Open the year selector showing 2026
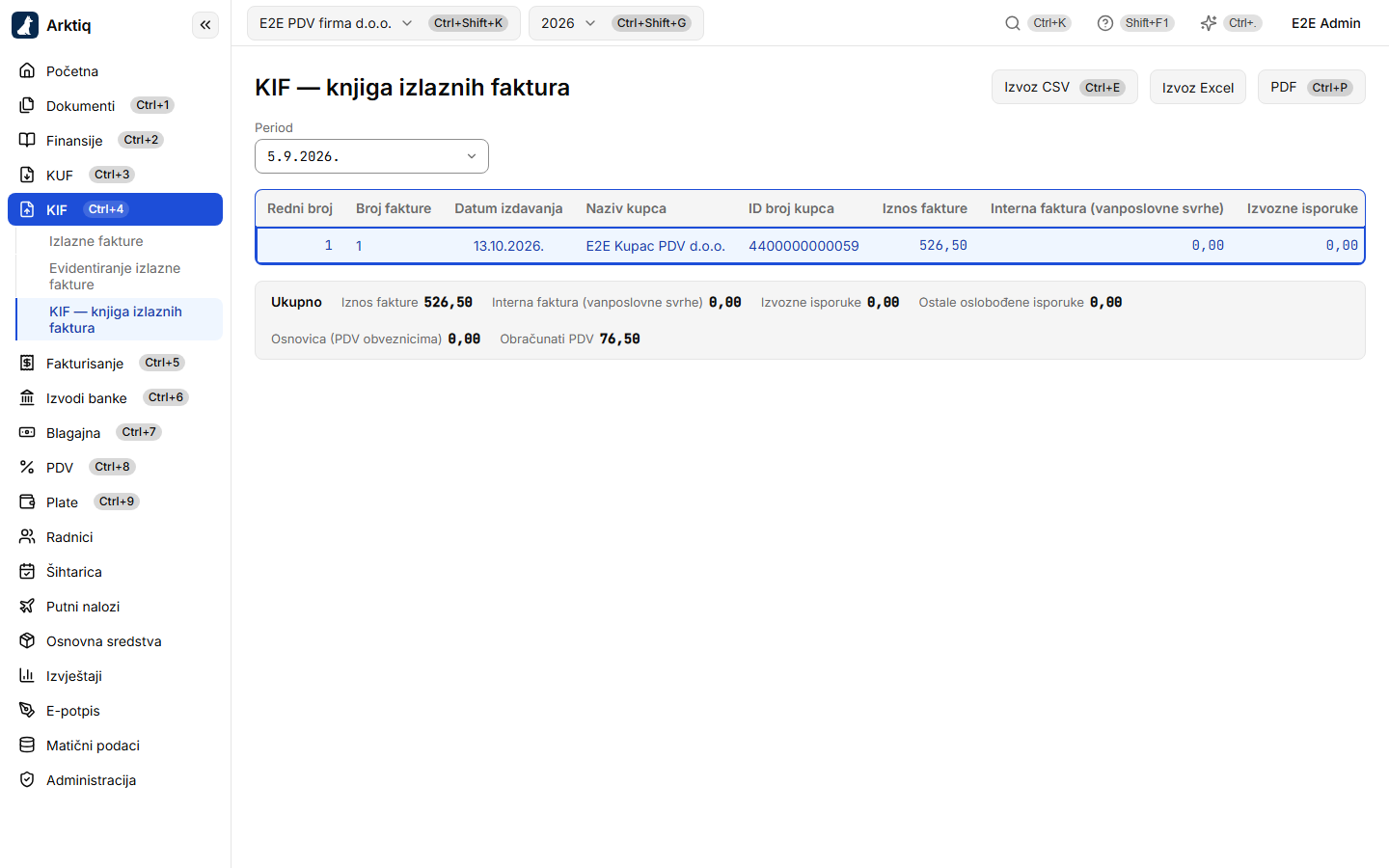The width and height of the screenshot is (1389, 868). (616, 23)
